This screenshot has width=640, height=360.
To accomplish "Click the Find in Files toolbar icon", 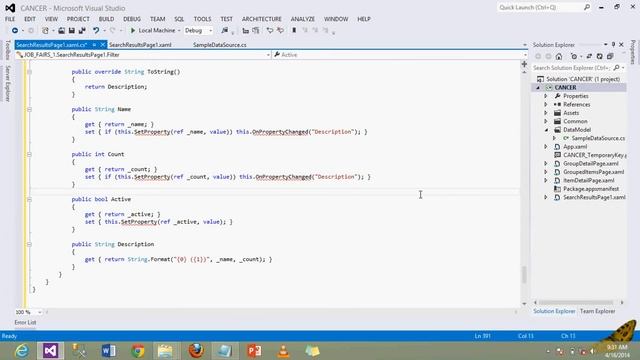I will [x=224, y=31].
